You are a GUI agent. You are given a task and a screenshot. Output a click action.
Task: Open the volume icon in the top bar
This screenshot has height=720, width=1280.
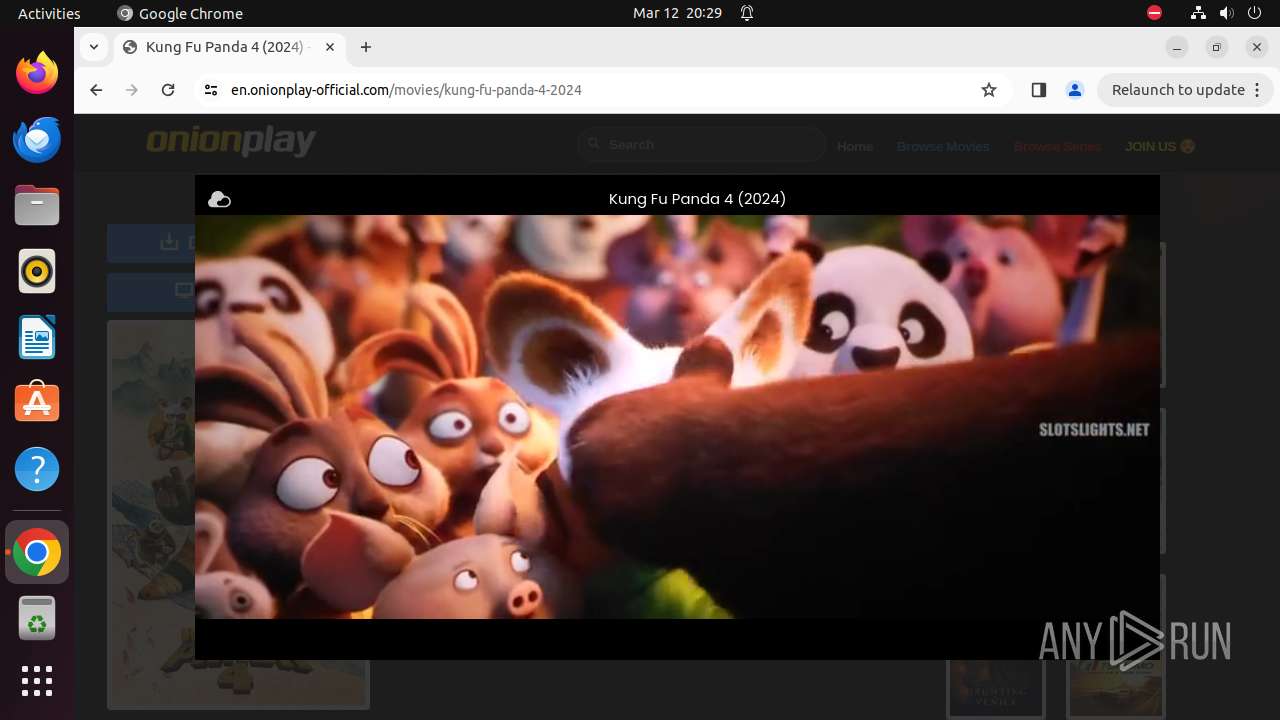click(x=1227, y=13)
